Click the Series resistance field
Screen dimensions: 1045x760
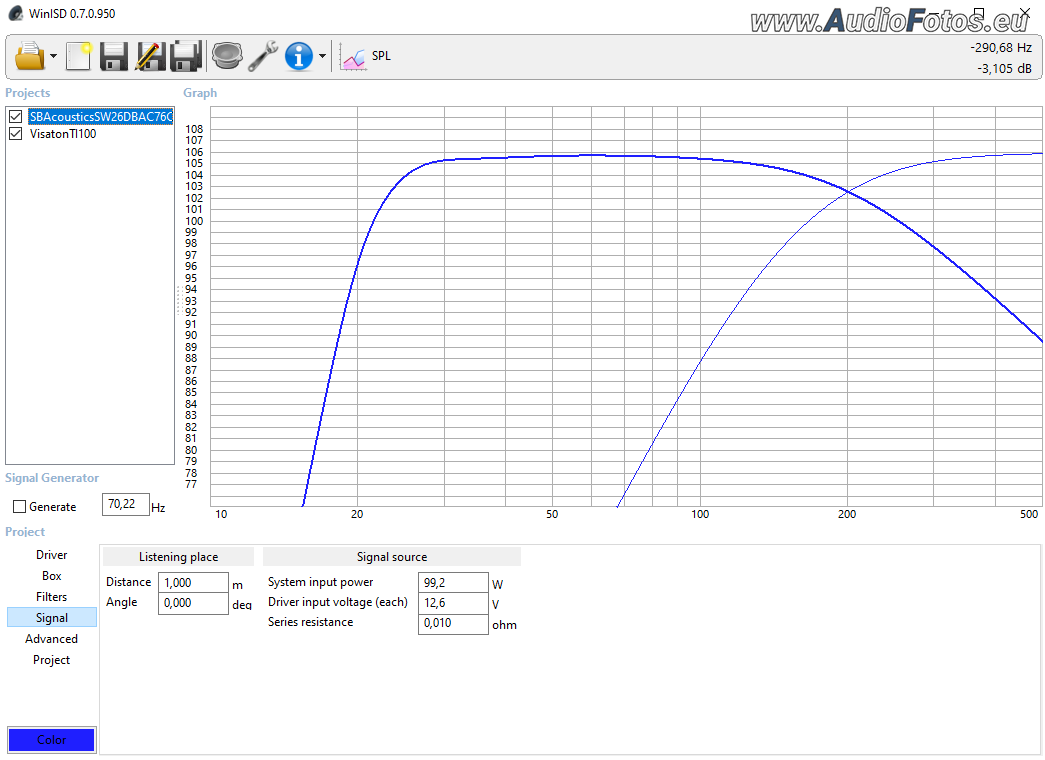453,623
